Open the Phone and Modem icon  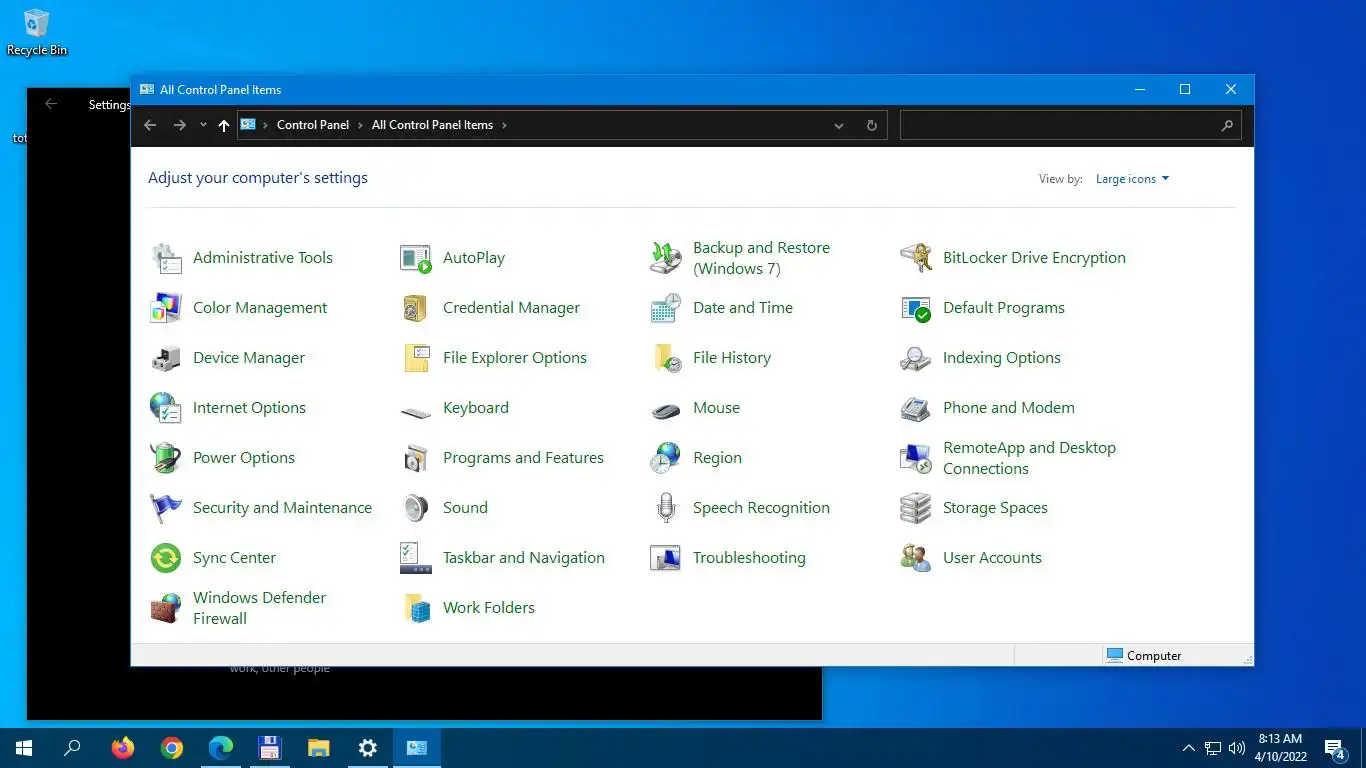[x=916, y=408]
